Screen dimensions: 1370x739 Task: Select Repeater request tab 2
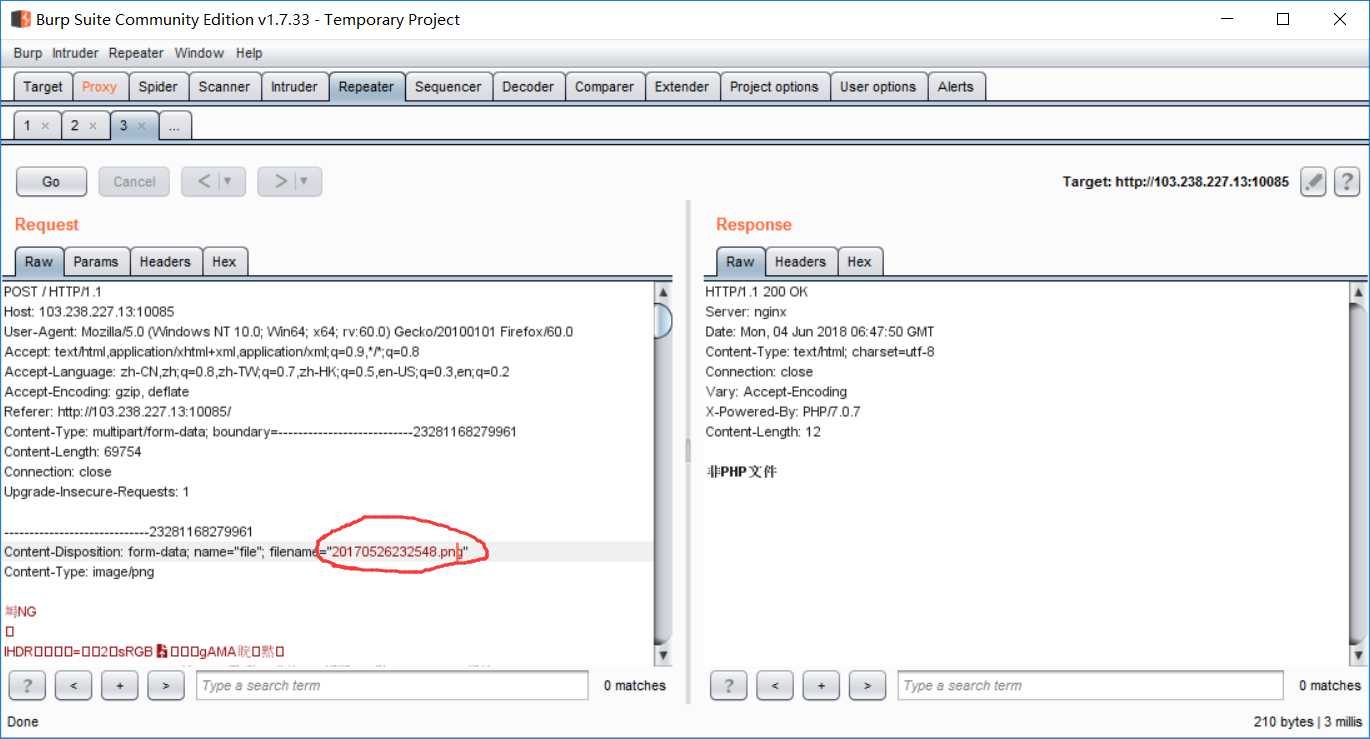click(74, 126)
